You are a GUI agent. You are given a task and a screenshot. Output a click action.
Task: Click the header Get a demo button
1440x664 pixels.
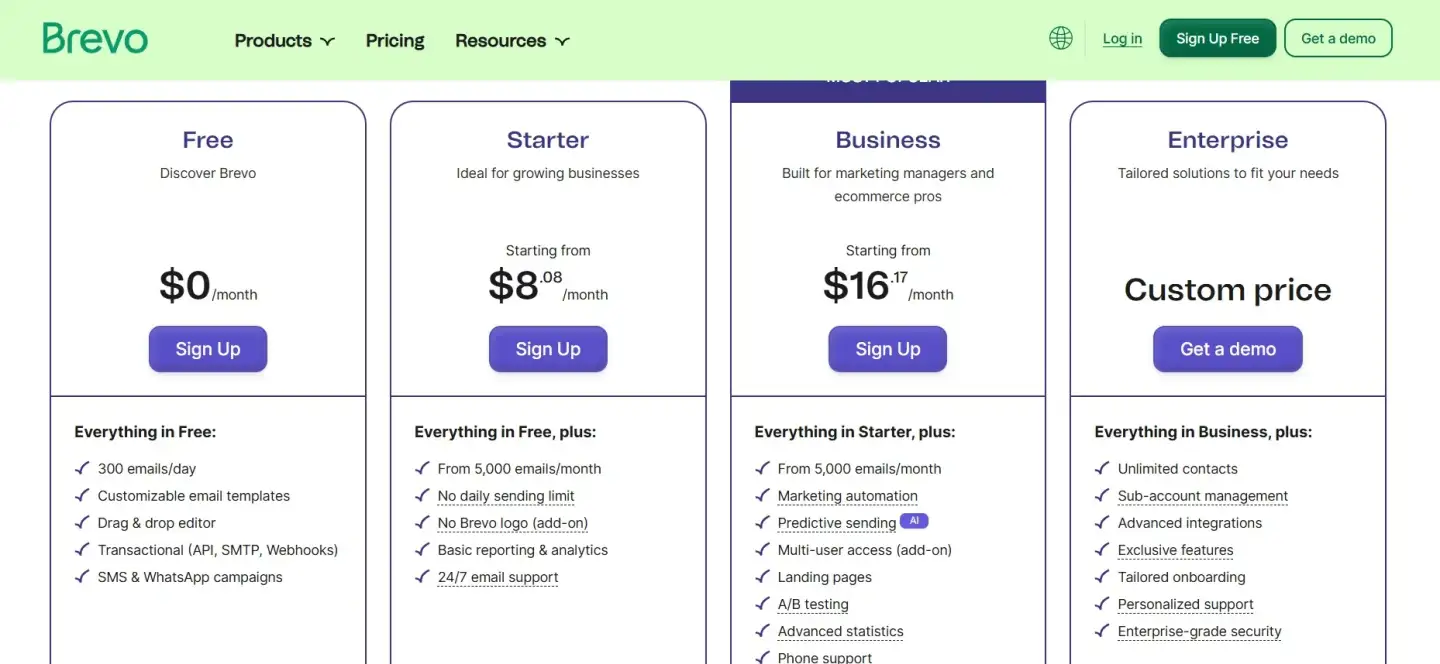coord(1338,39)
